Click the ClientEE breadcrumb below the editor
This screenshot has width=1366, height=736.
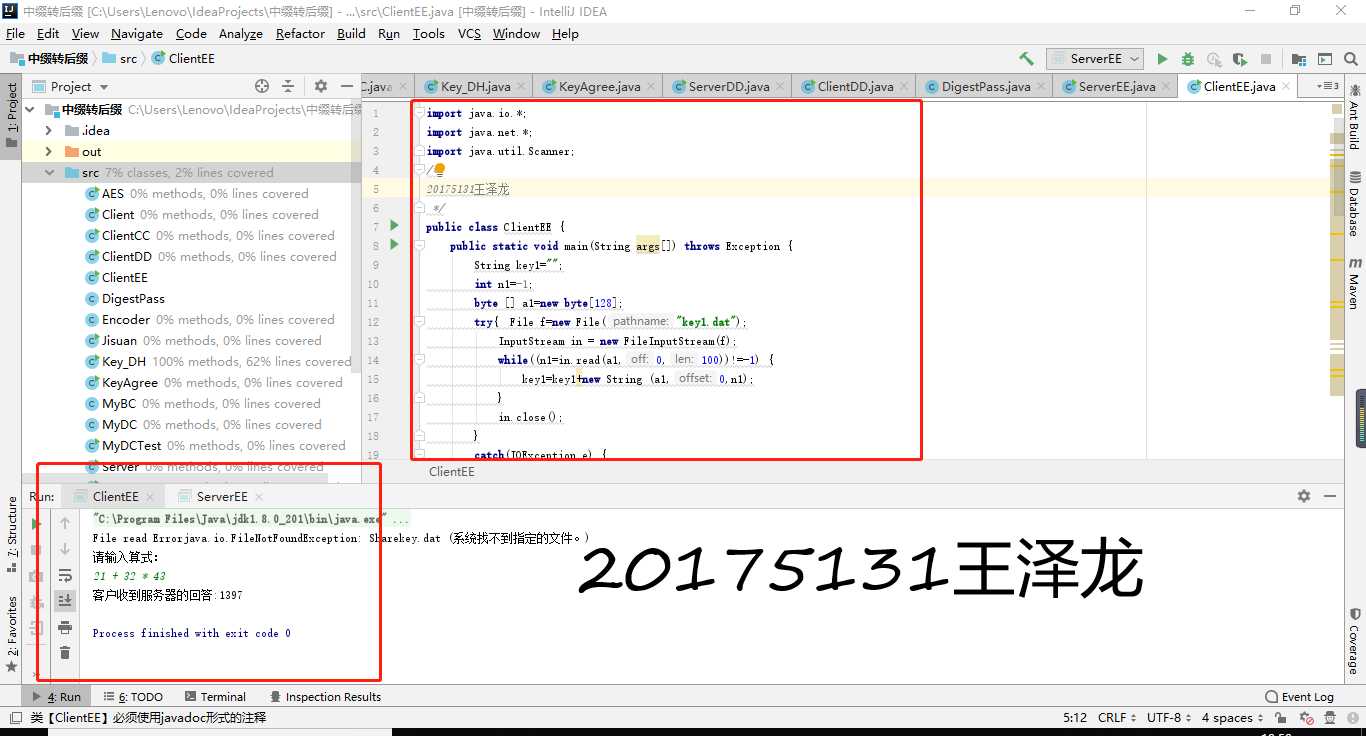coord(451,472)
